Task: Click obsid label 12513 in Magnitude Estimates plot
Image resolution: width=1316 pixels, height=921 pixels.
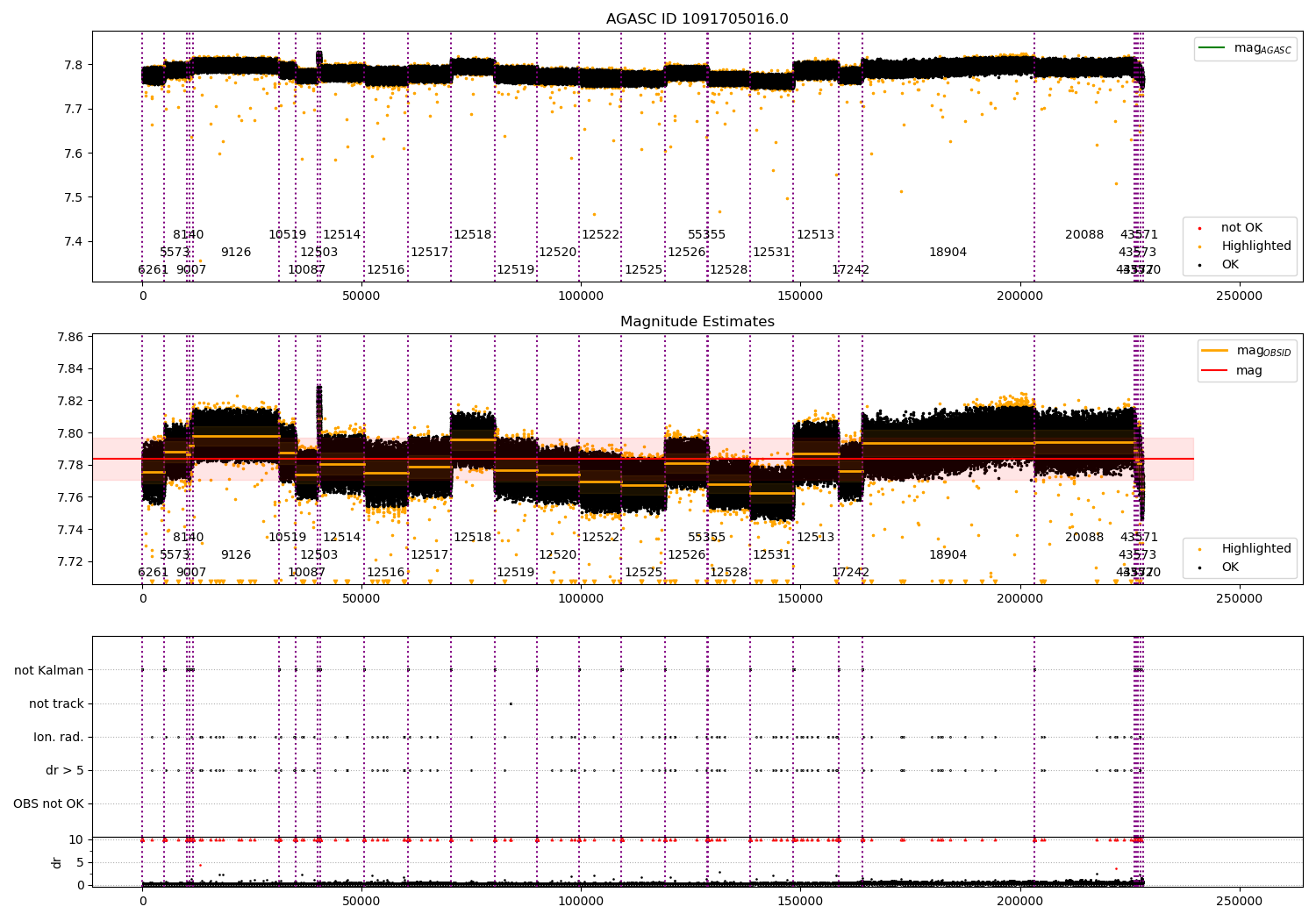Action: 816,538
